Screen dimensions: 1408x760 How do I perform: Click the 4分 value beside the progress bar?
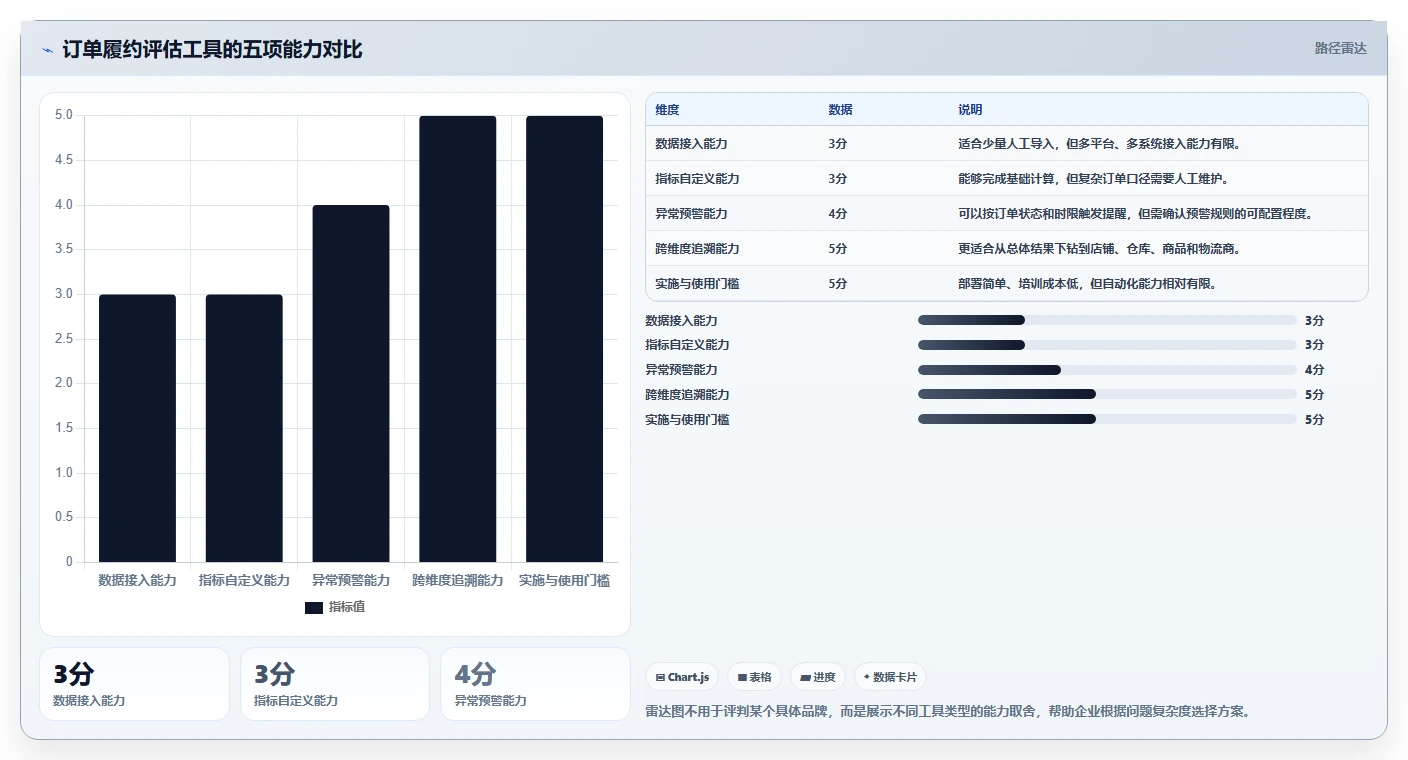(x=1314, y=370)
